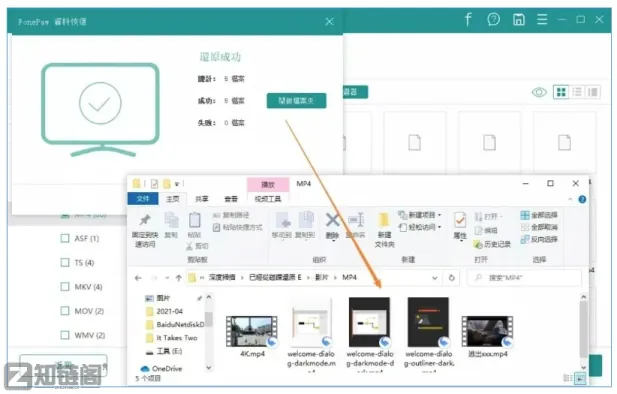Check the WMV (2) checkbox
Image resolution: width=617 pixels, height=394 pixels.
point(65,335)
